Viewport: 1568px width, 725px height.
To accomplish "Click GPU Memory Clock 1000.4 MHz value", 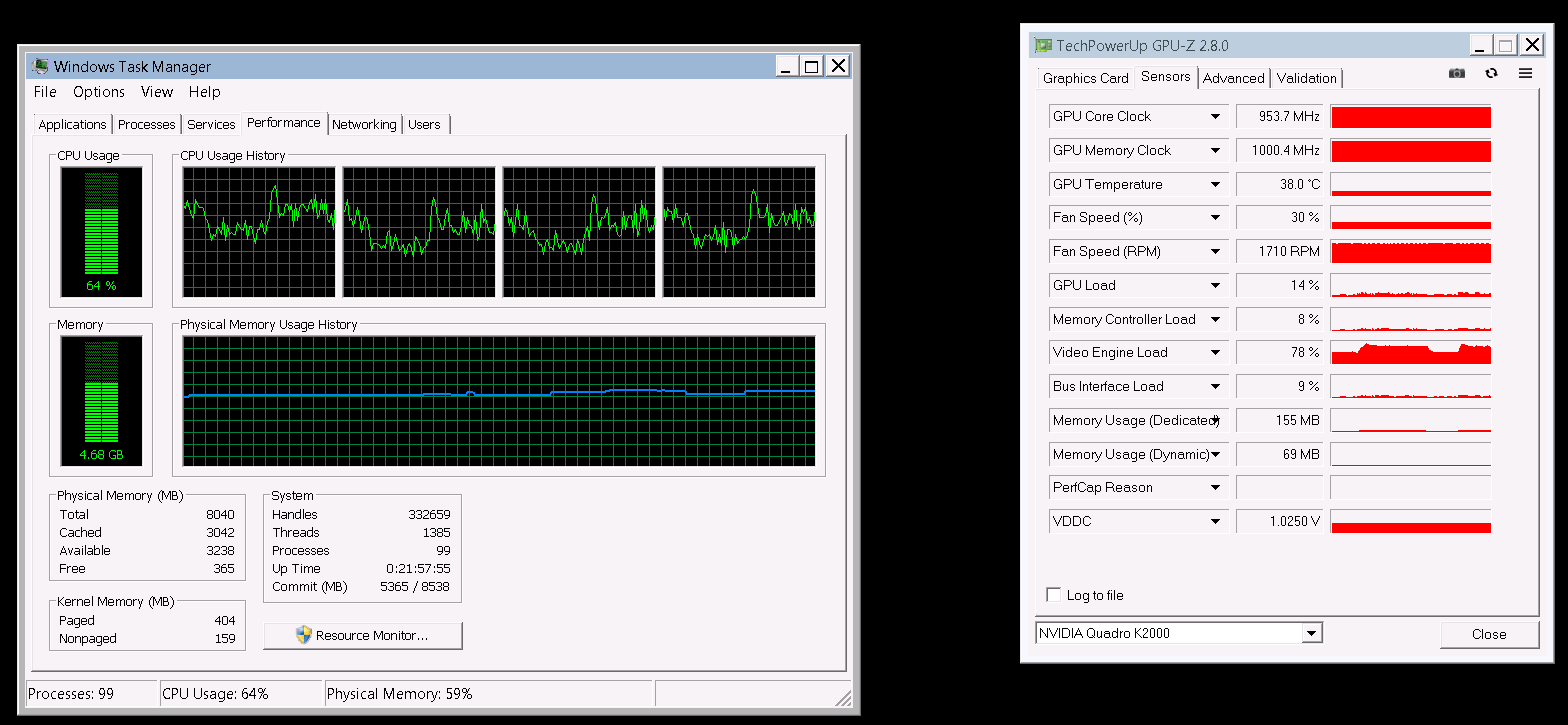I will tap(1279, 151).
